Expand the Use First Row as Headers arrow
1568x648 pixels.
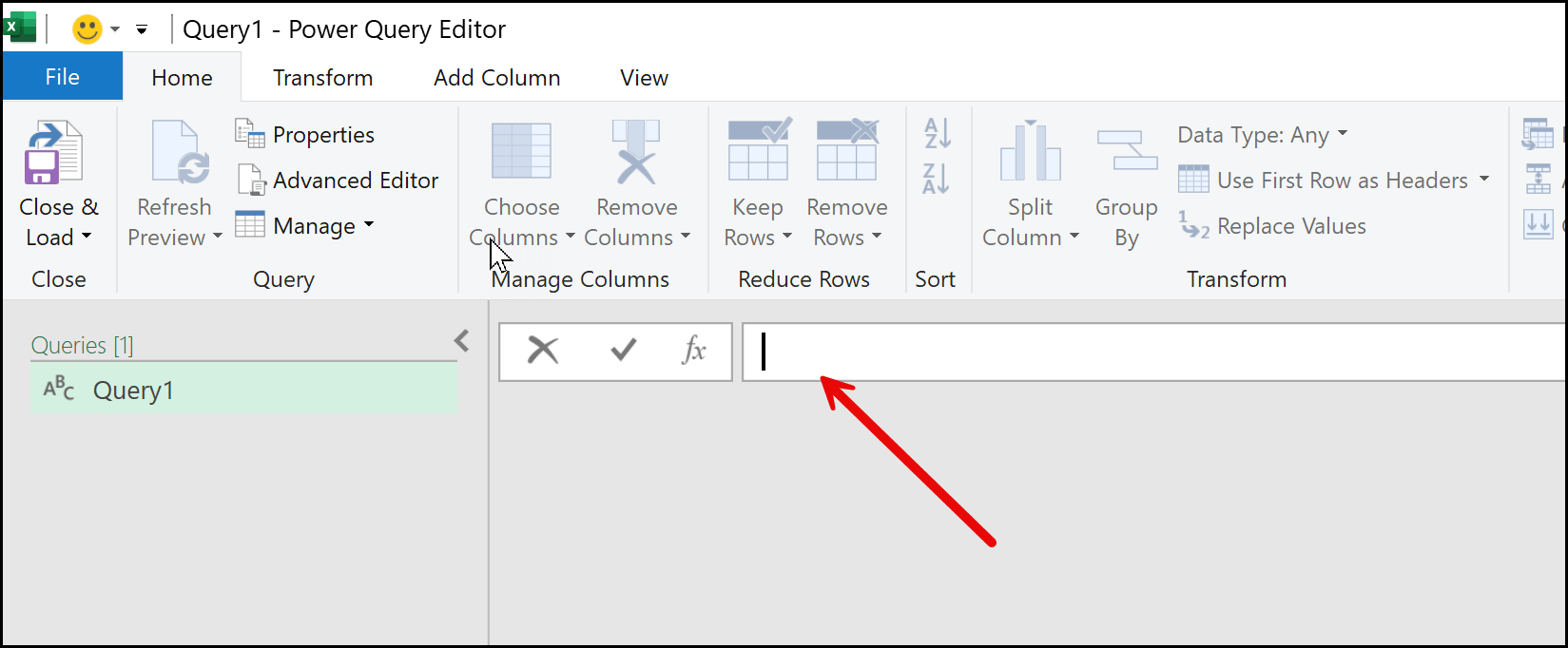[1484, 180]
